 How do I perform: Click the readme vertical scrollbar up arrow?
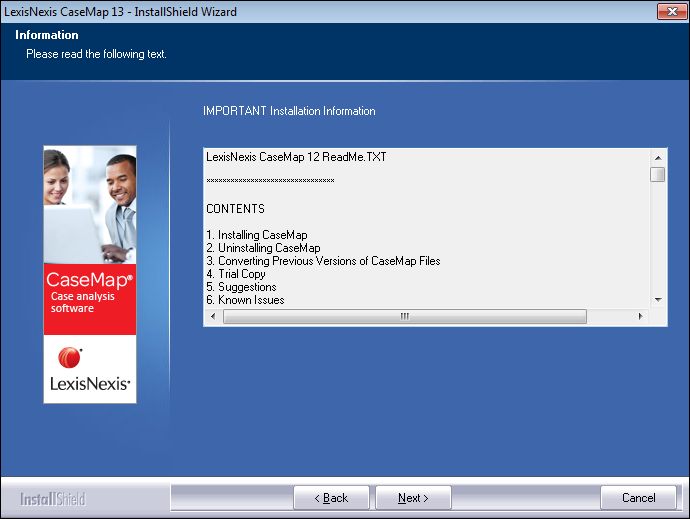657,157
